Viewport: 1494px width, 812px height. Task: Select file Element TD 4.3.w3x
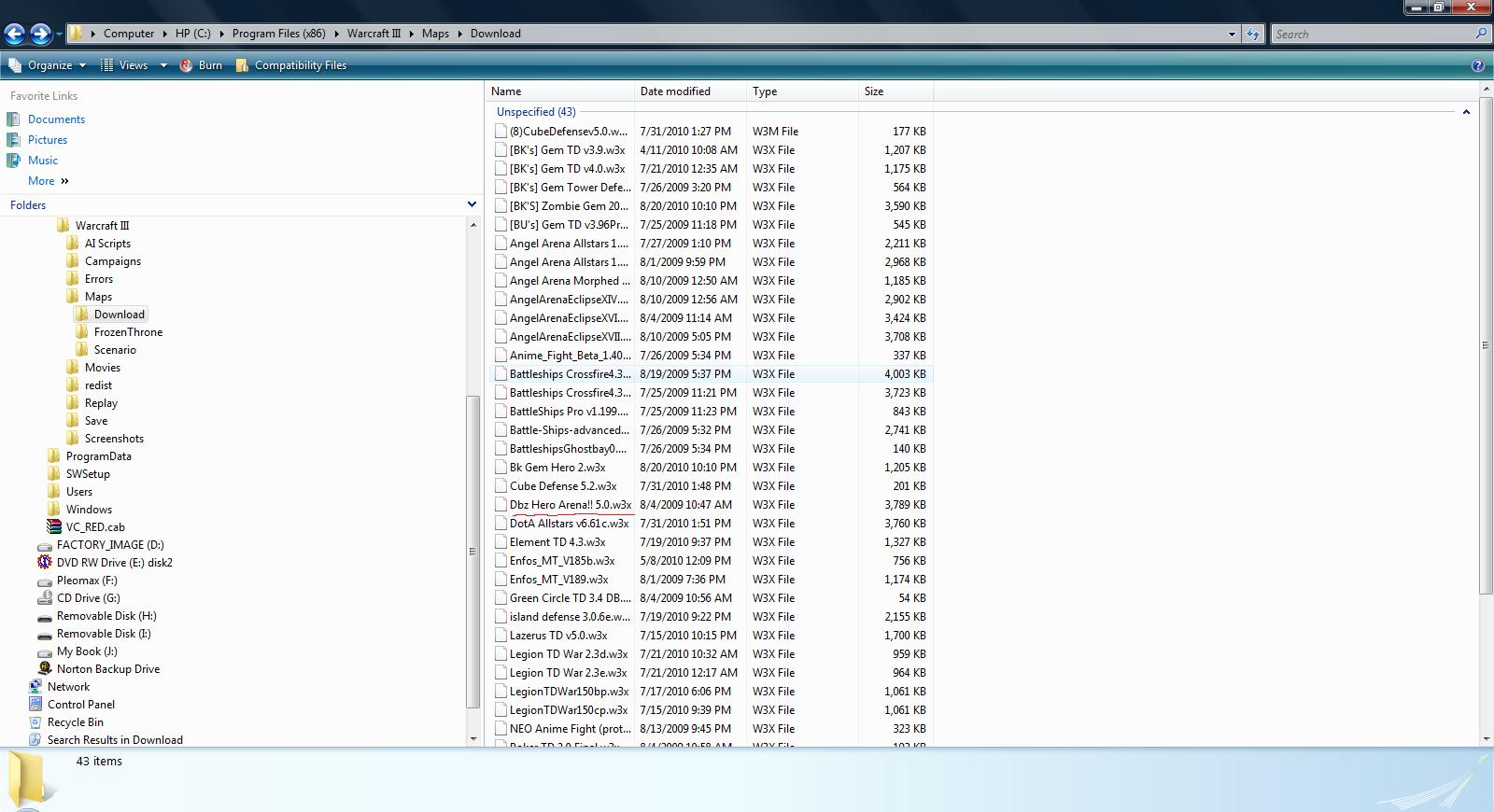[557, 542]
